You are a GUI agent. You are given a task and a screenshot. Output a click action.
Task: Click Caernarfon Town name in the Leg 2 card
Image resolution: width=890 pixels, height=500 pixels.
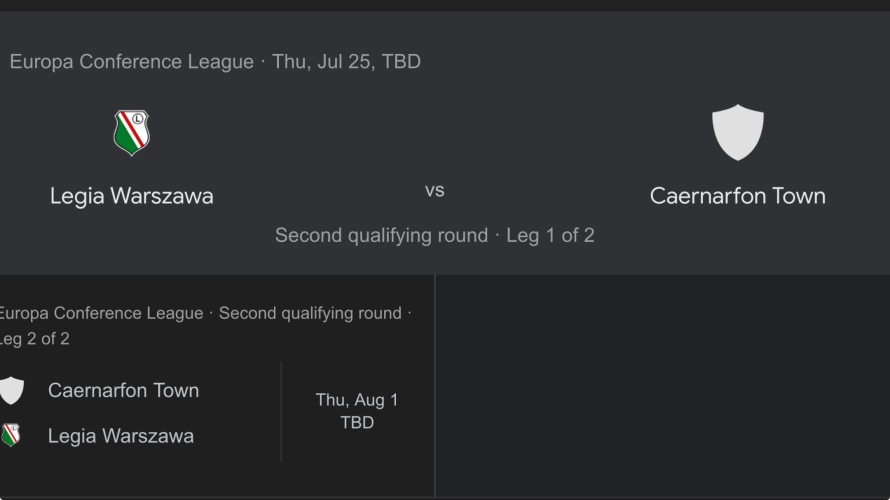click(x=123, y=390)
